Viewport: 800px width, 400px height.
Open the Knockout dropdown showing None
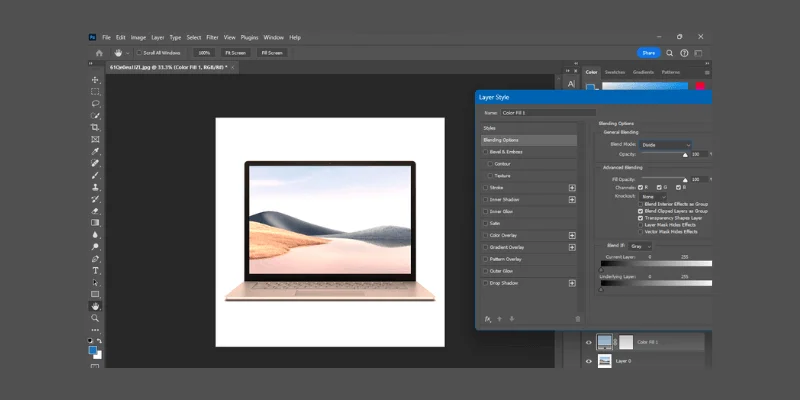click(x=653, y=196)
